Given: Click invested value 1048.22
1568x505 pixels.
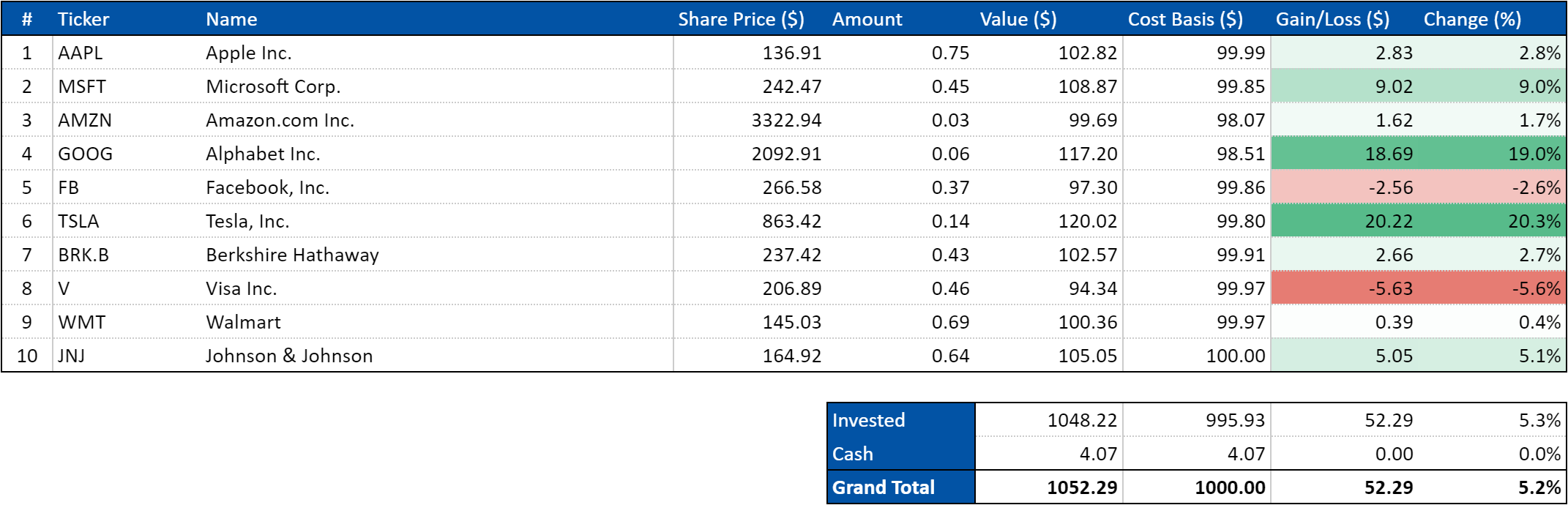Looking at the screenshot, I should coord(1049,420).
